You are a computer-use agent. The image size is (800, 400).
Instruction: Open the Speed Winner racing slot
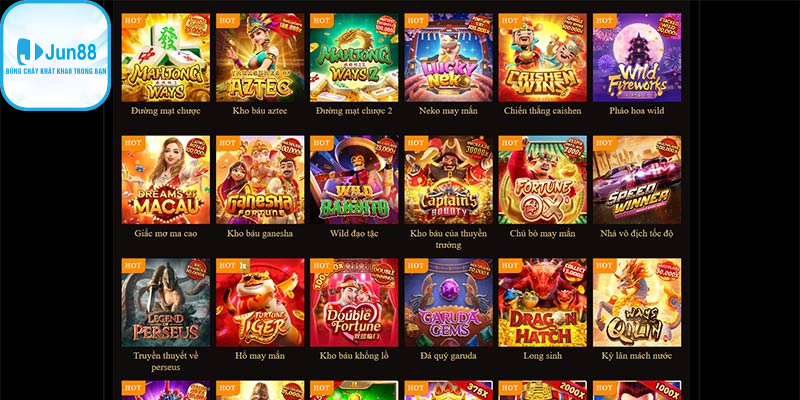[637, 180]
